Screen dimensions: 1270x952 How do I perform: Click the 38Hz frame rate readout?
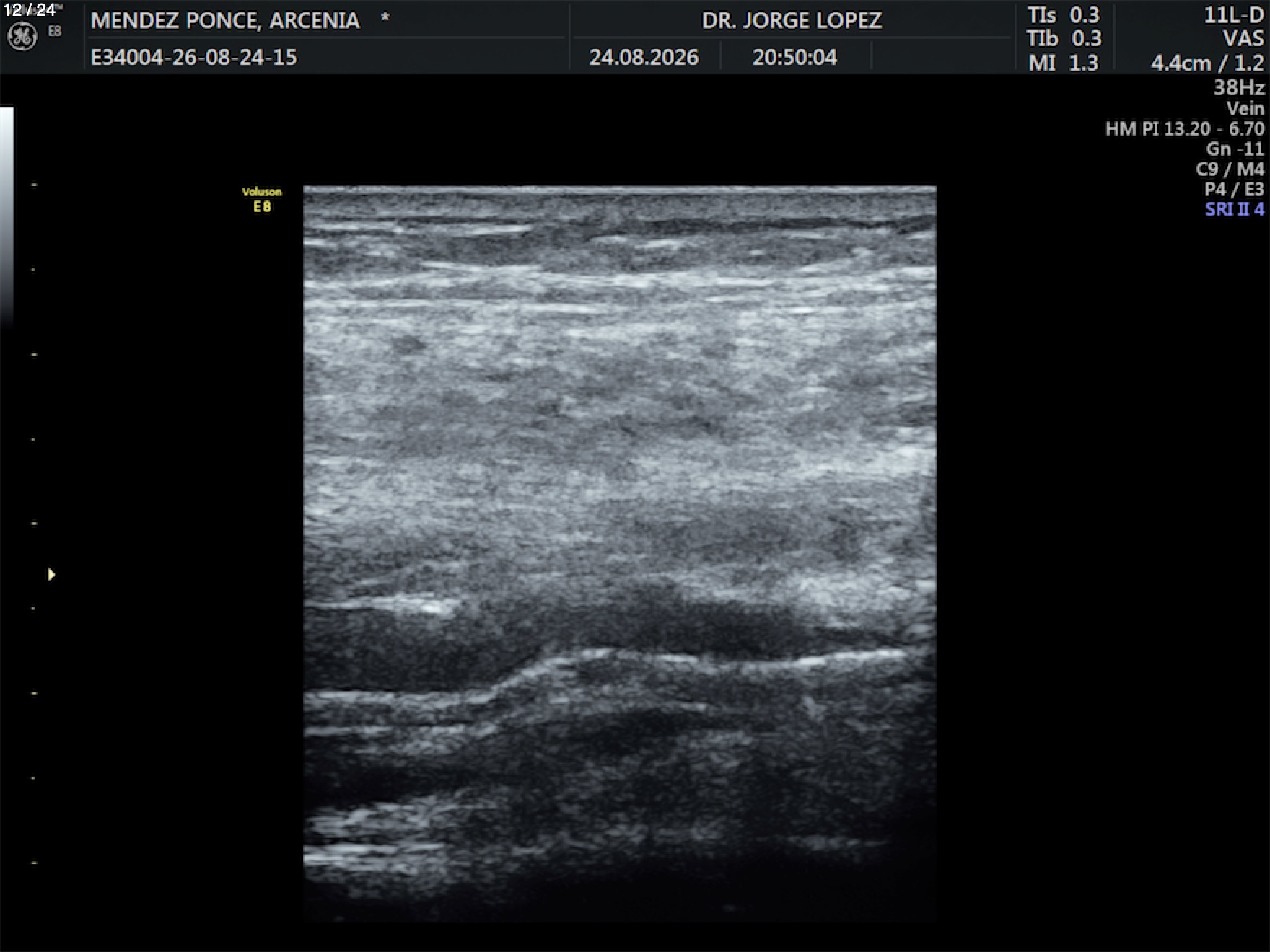point(1238,87)
